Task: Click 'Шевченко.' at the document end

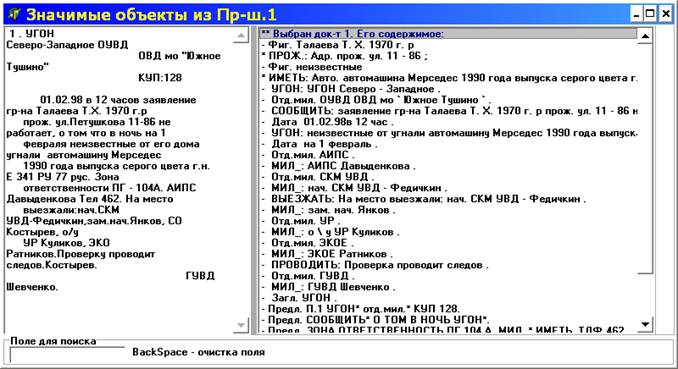Action: coord(32,287)
